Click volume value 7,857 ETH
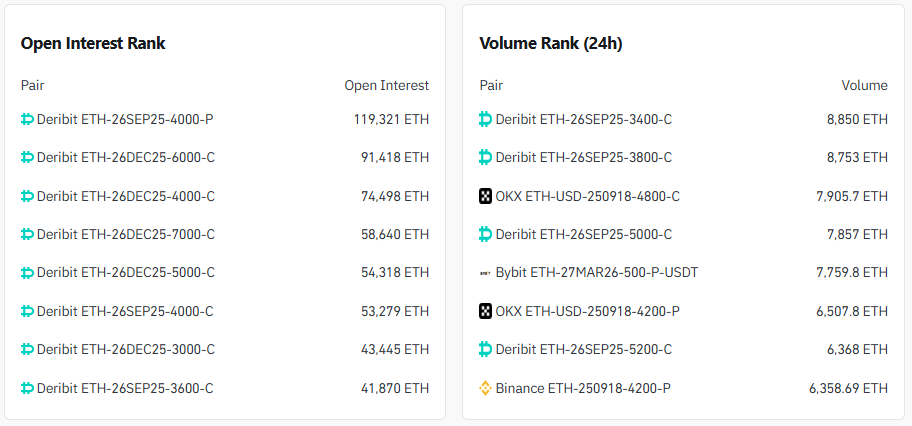 pyautogui.click(x=857, y=234)
